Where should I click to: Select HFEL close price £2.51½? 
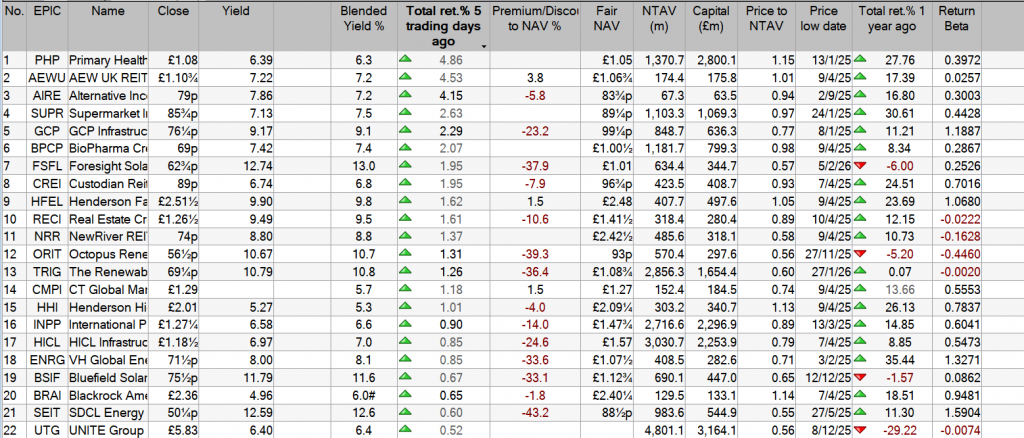[x=177, y=200]
